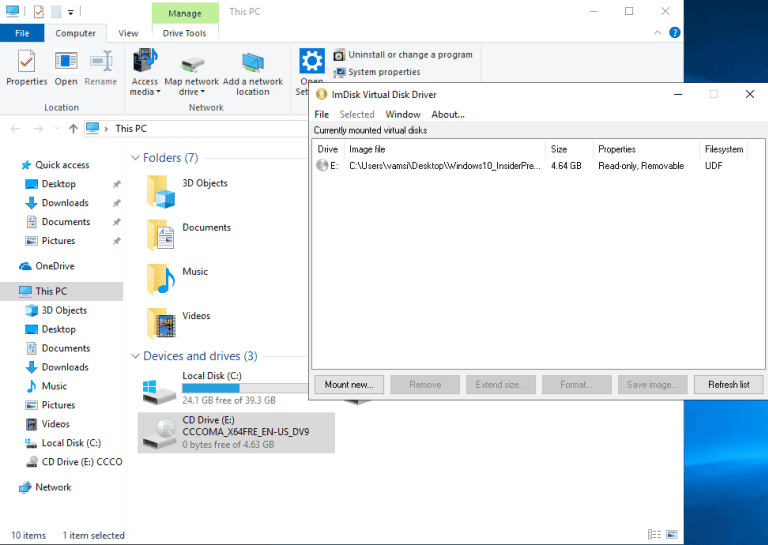
Task: Collapse the Folders (7) group
Action: 135,158
